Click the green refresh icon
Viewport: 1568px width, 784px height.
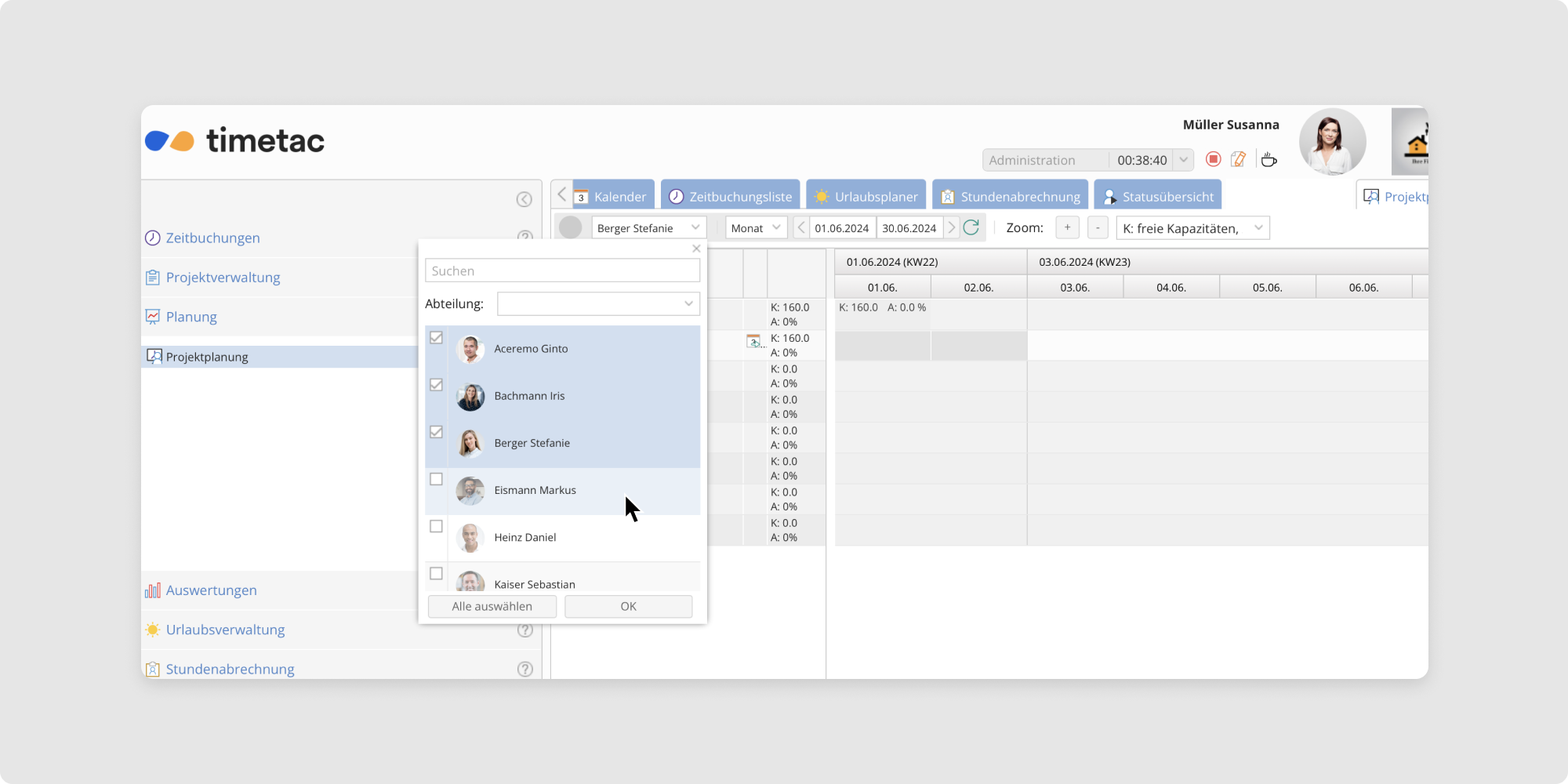pyautogui.click(x=971, y=228)
